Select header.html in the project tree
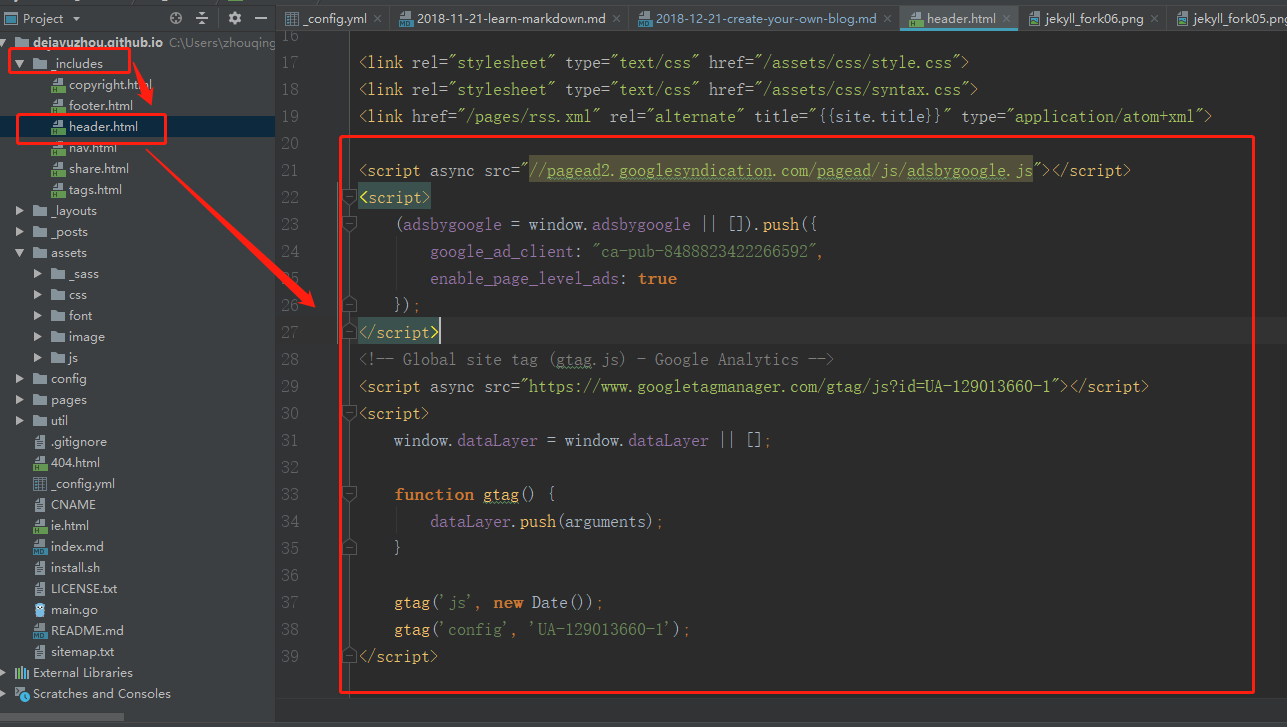Screen dimensions: 1287x727 coord(104,127)
